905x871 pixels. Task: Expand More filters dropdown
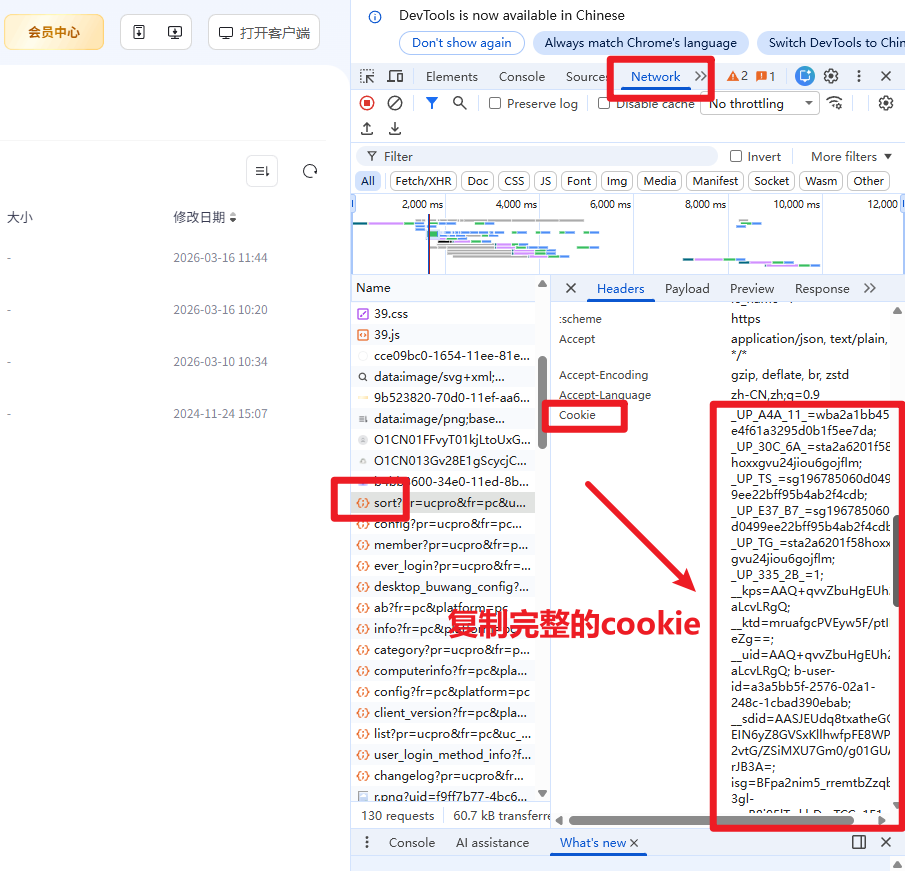tap(851, 156)
